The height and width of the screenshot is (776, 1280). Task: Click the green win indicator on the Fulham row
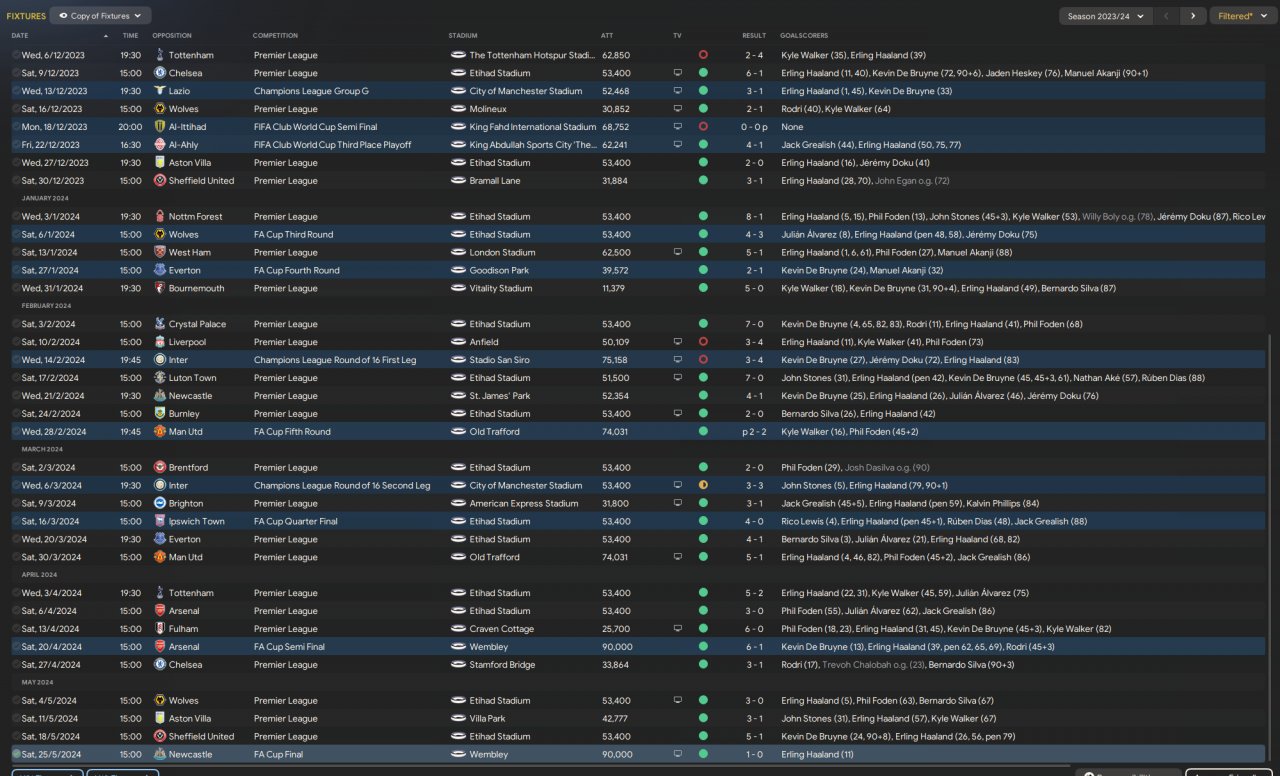703,629
